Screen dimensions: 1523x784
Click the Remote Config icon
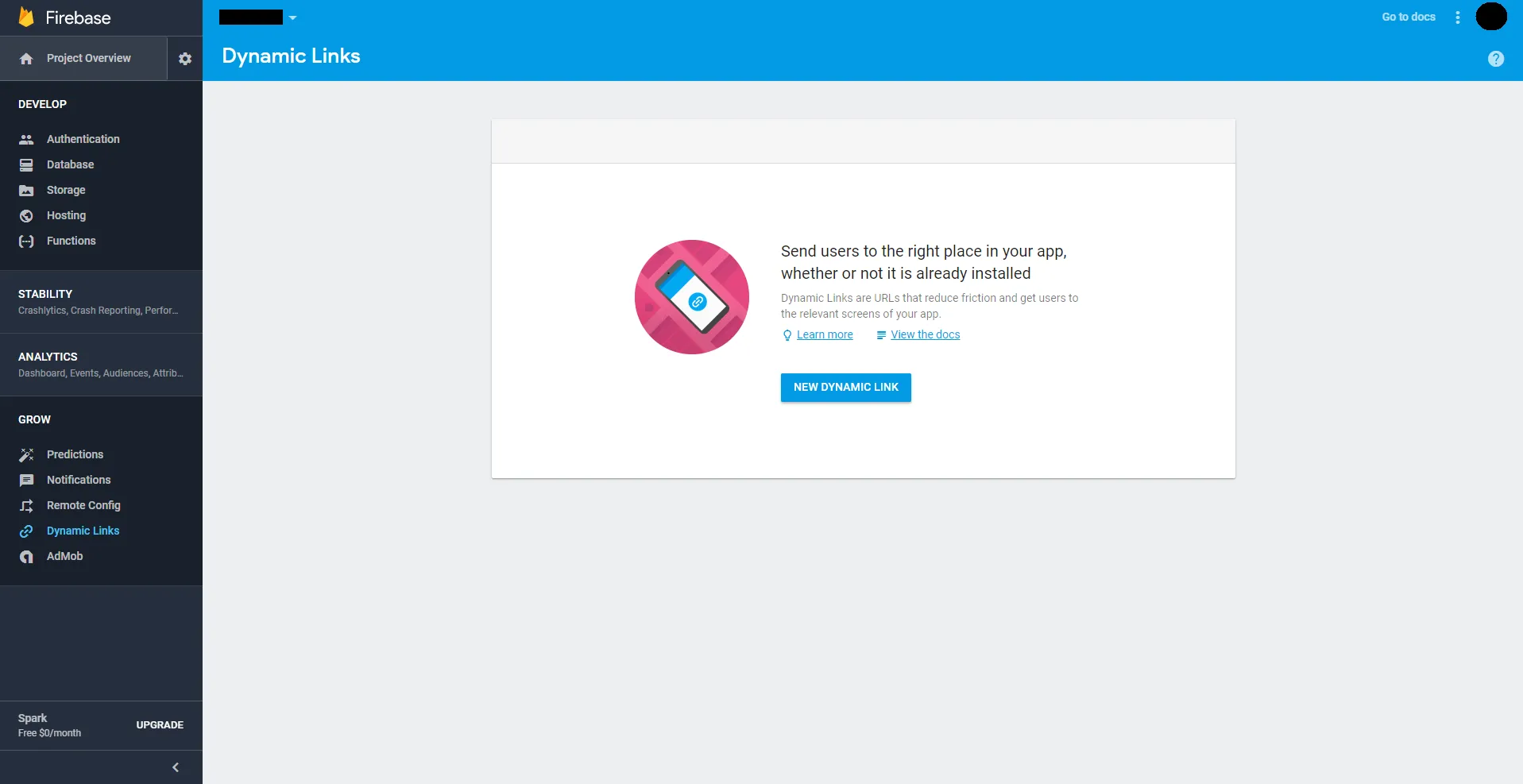point(26,505)
